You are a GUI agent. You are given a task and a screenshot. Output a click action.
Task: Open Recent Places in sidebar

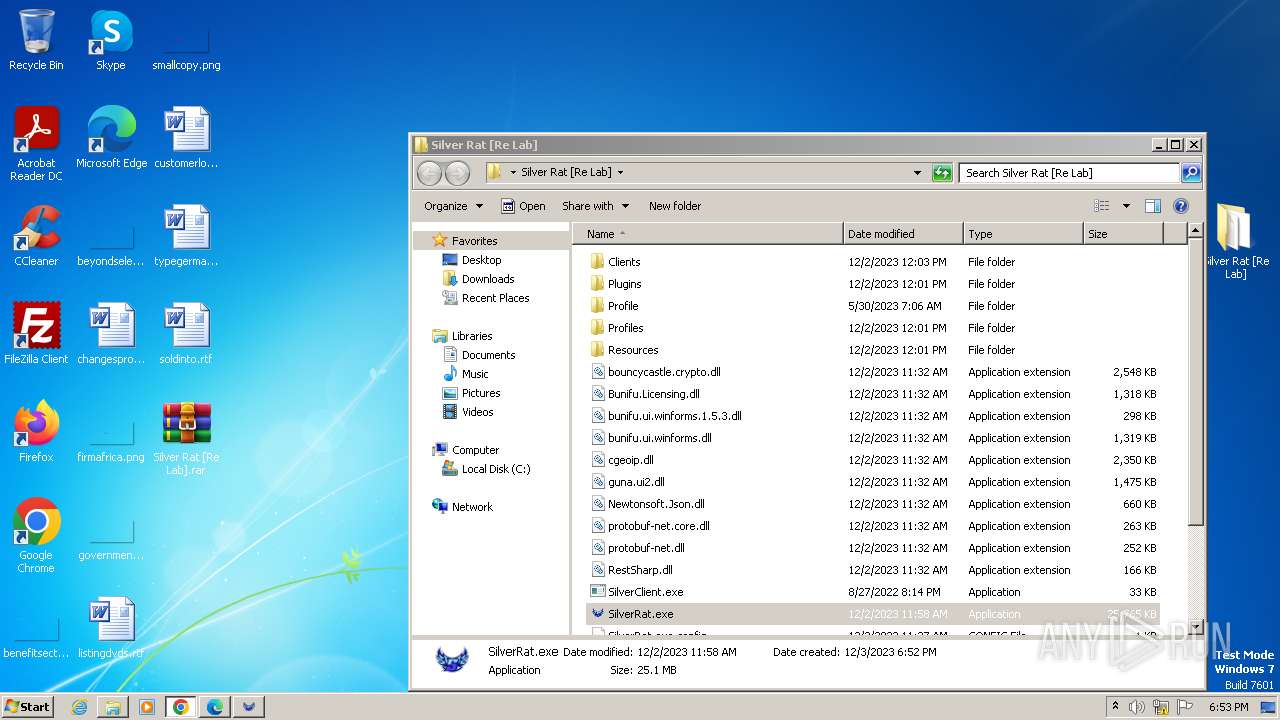click(495, 298)
